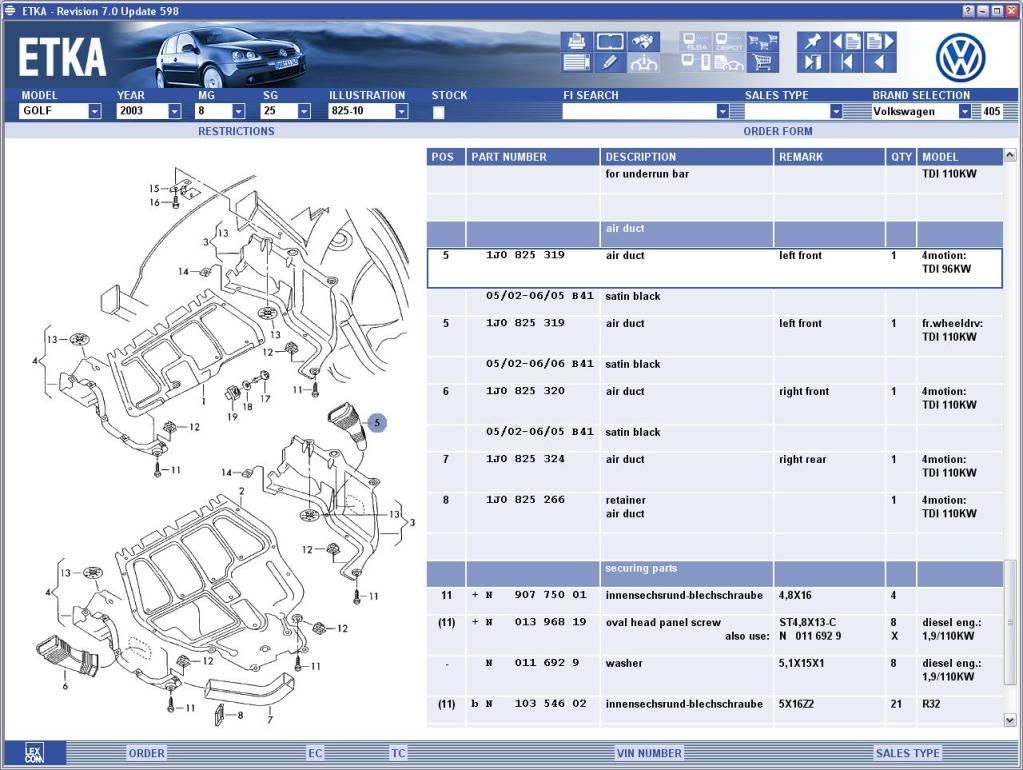Open the YEAR dropdown
The height and width of the screenshot is (770, 1023).
[x=174, y=112]
